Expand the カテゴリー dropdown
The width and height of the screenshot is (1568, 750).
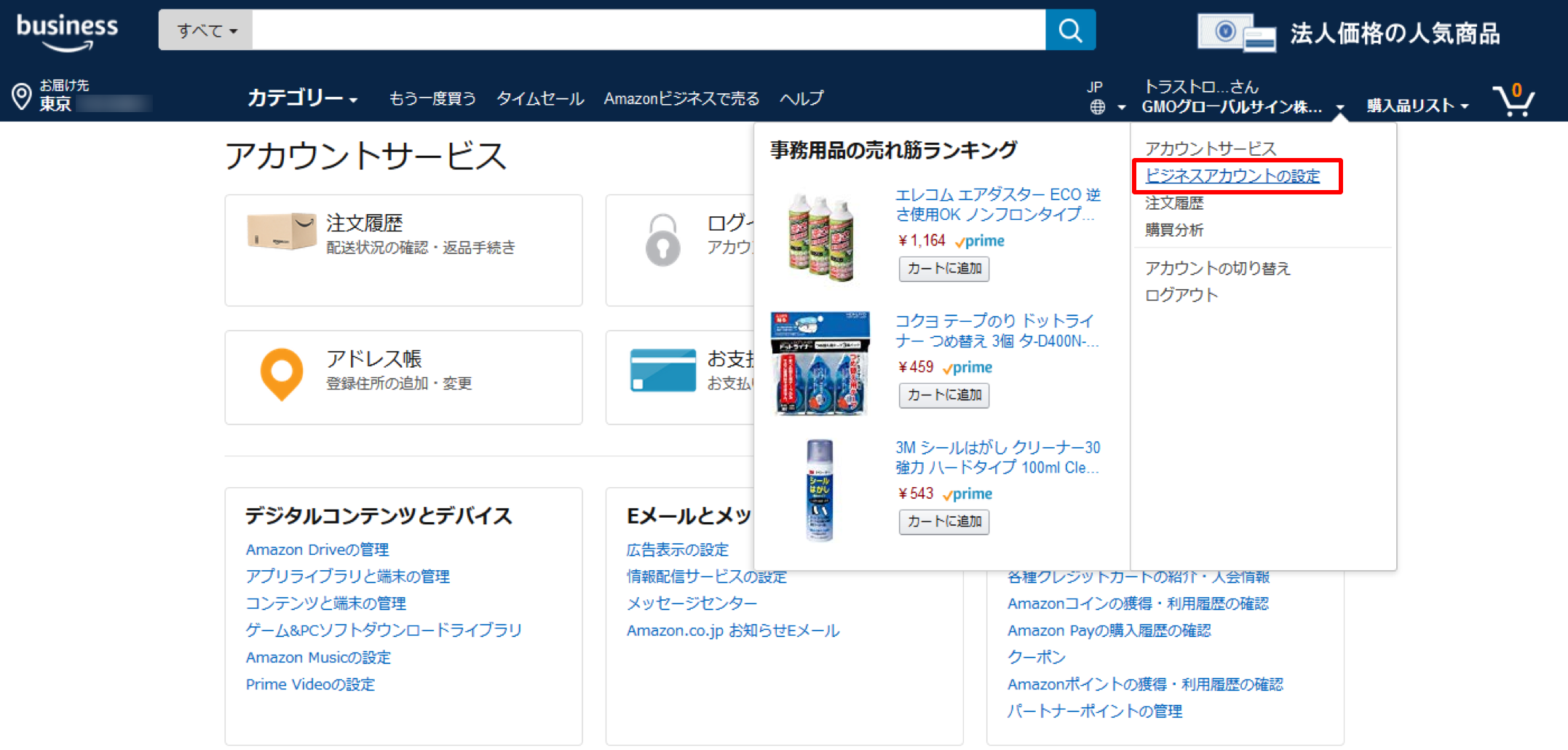coord(302,98)
